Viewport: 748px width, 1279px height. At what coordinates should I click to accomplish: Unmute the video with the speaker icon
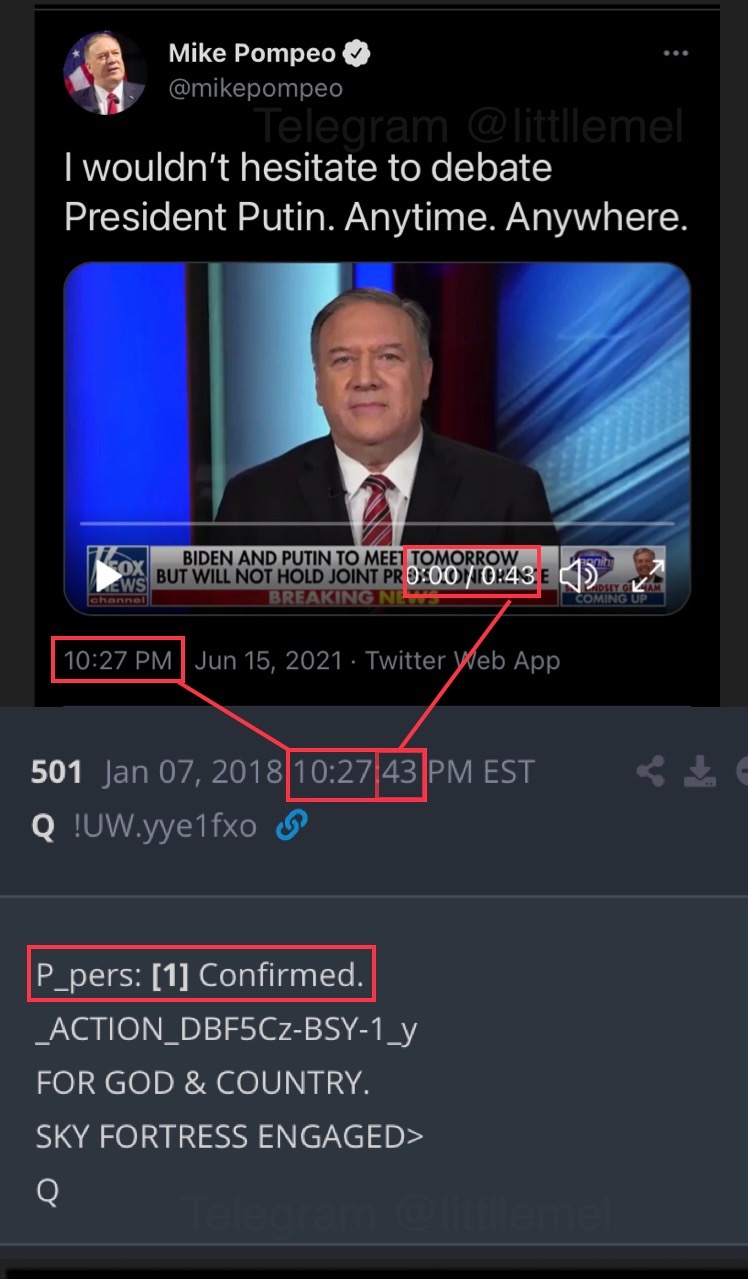pos(578,575)
